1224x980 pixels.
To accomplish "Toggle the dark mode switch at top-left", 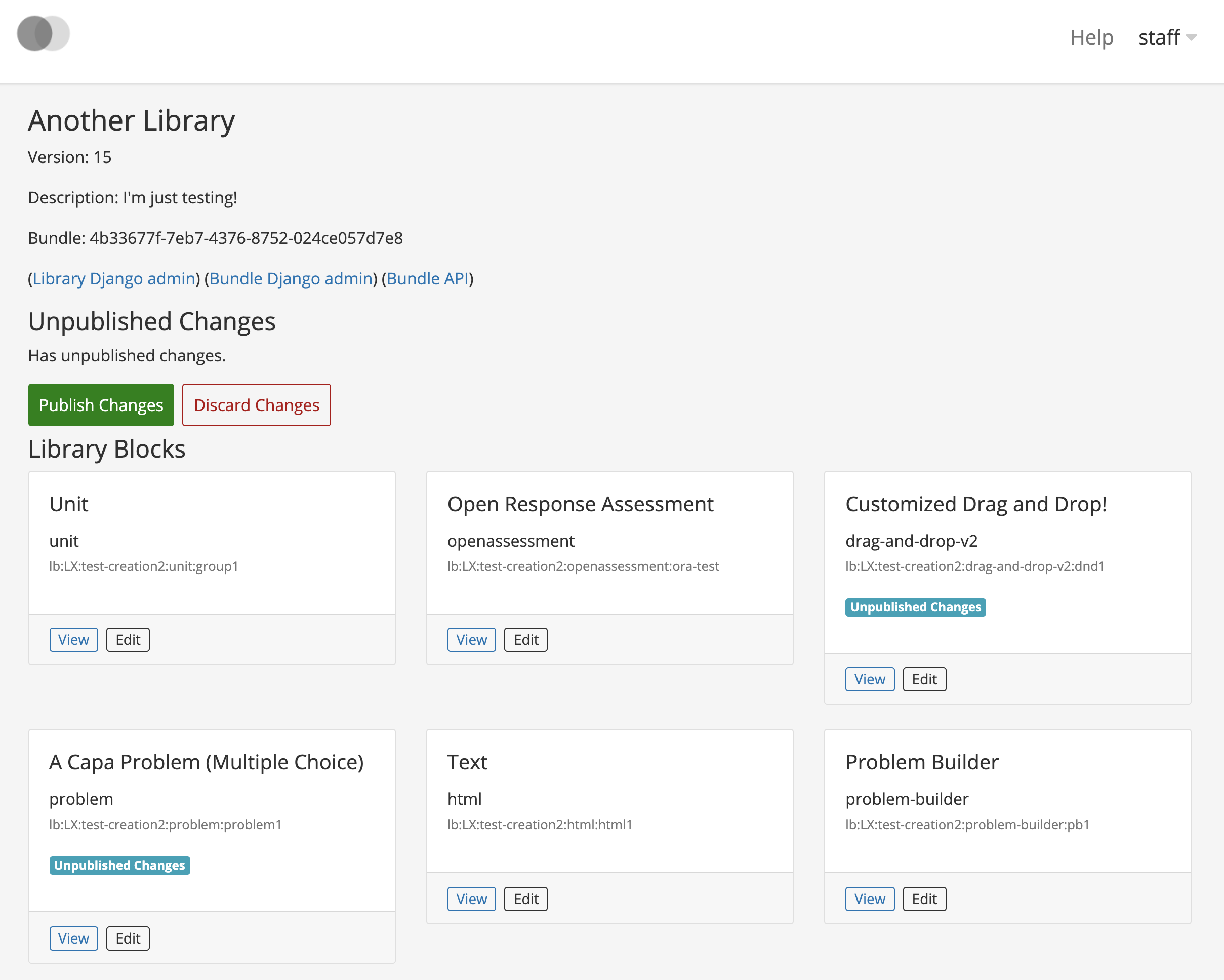I will (44, 34).
